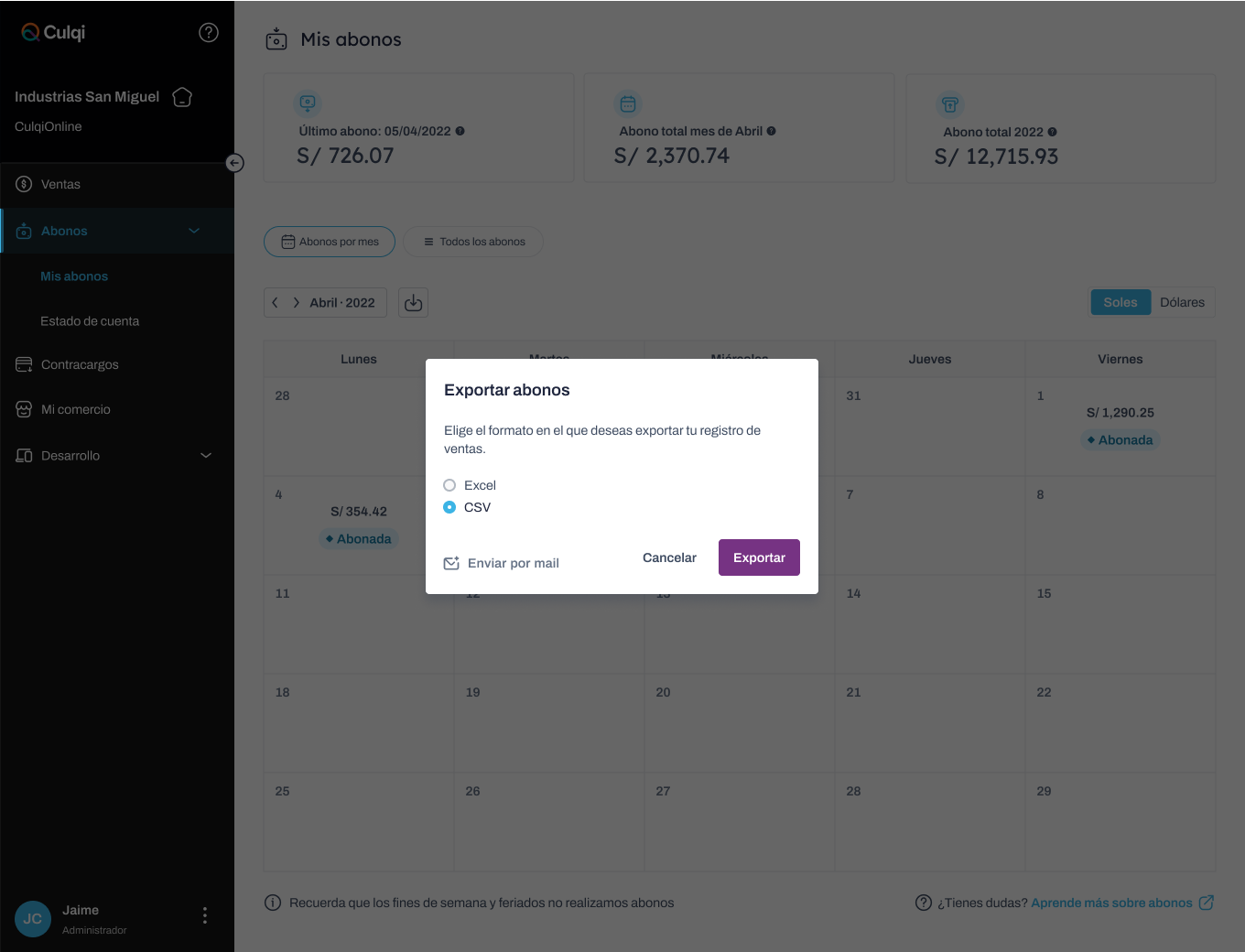The image size is (1245, 952).
Task: Open the Contracargos sidebar item
Action: pos(80,364)
